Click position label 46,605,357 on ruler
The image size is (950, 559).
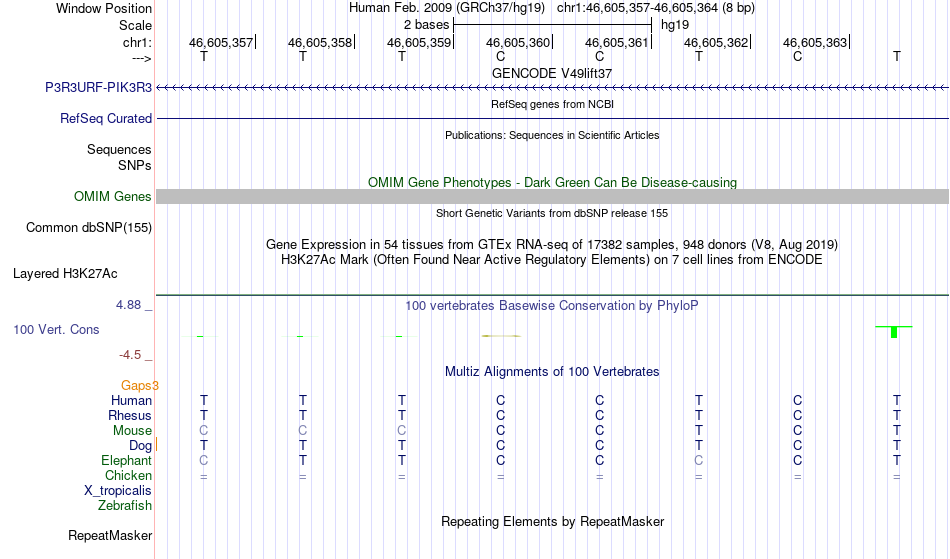click(x=221, y=42)
